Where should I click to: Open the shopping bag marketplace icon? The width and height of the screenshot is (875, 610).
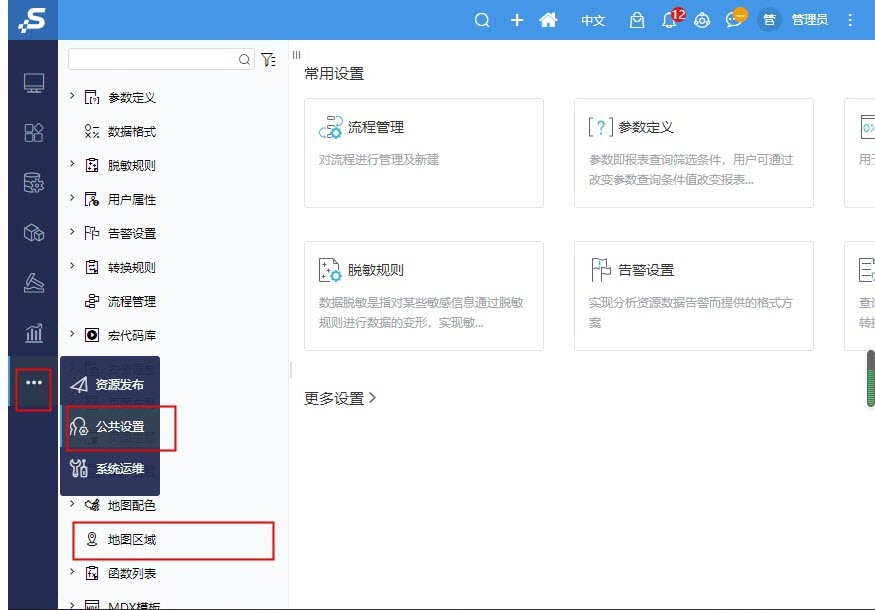click(x=637, y=21)
